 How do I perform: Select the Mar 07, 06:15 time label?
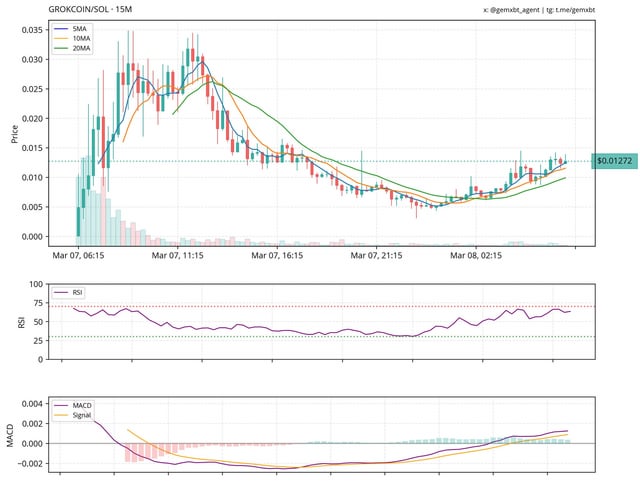tap(79, 257)
